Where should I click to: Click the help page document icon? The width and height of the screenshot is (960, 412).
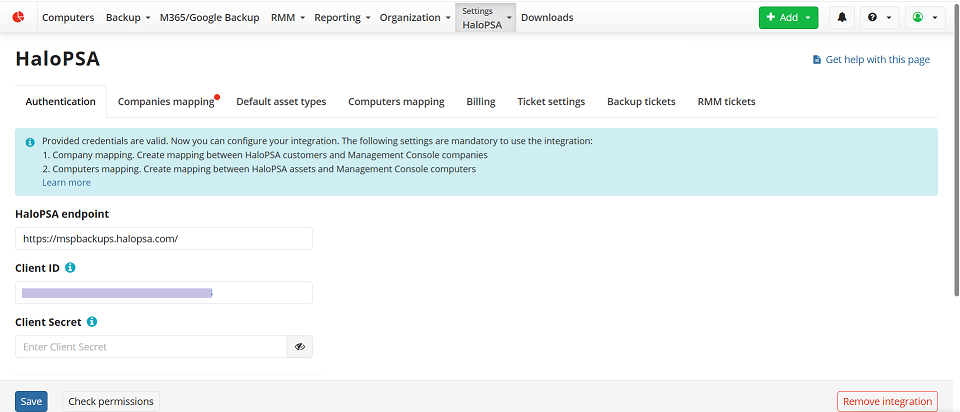click(x=817, y=60)
